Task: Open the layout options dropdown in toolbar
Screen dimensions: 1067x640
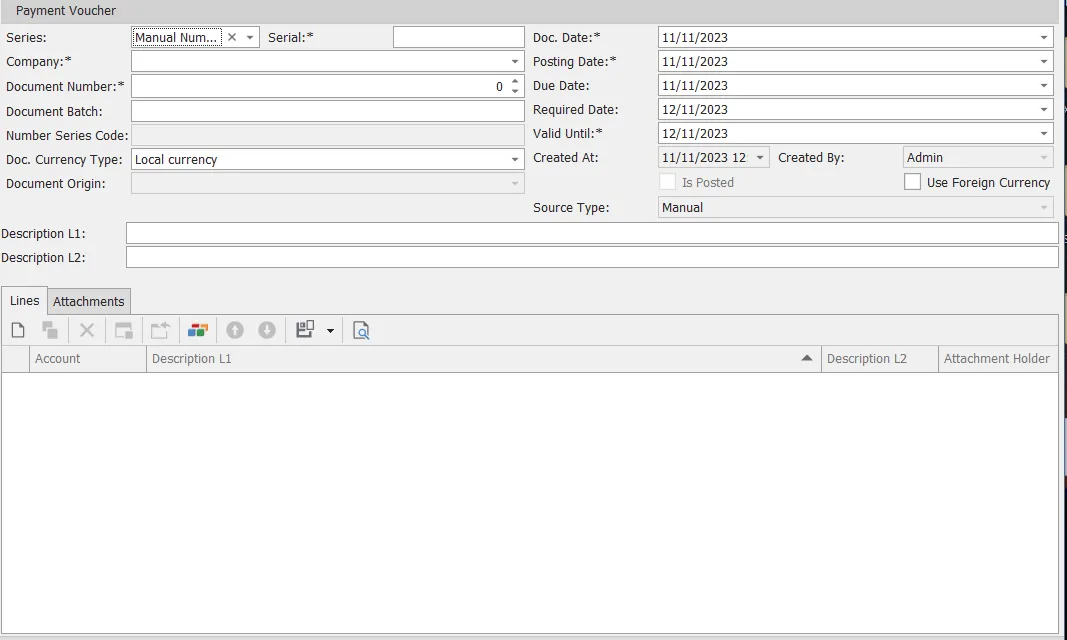Action: point(329,329)
